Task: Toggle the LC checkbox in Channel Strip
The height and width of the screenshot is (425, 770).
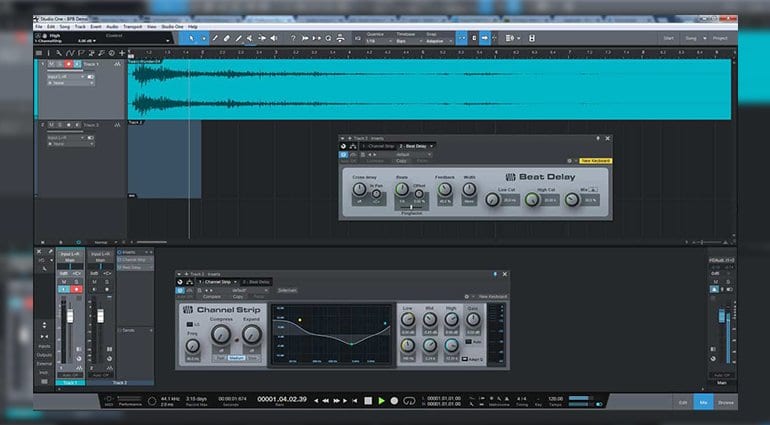Action: [190, 324]
